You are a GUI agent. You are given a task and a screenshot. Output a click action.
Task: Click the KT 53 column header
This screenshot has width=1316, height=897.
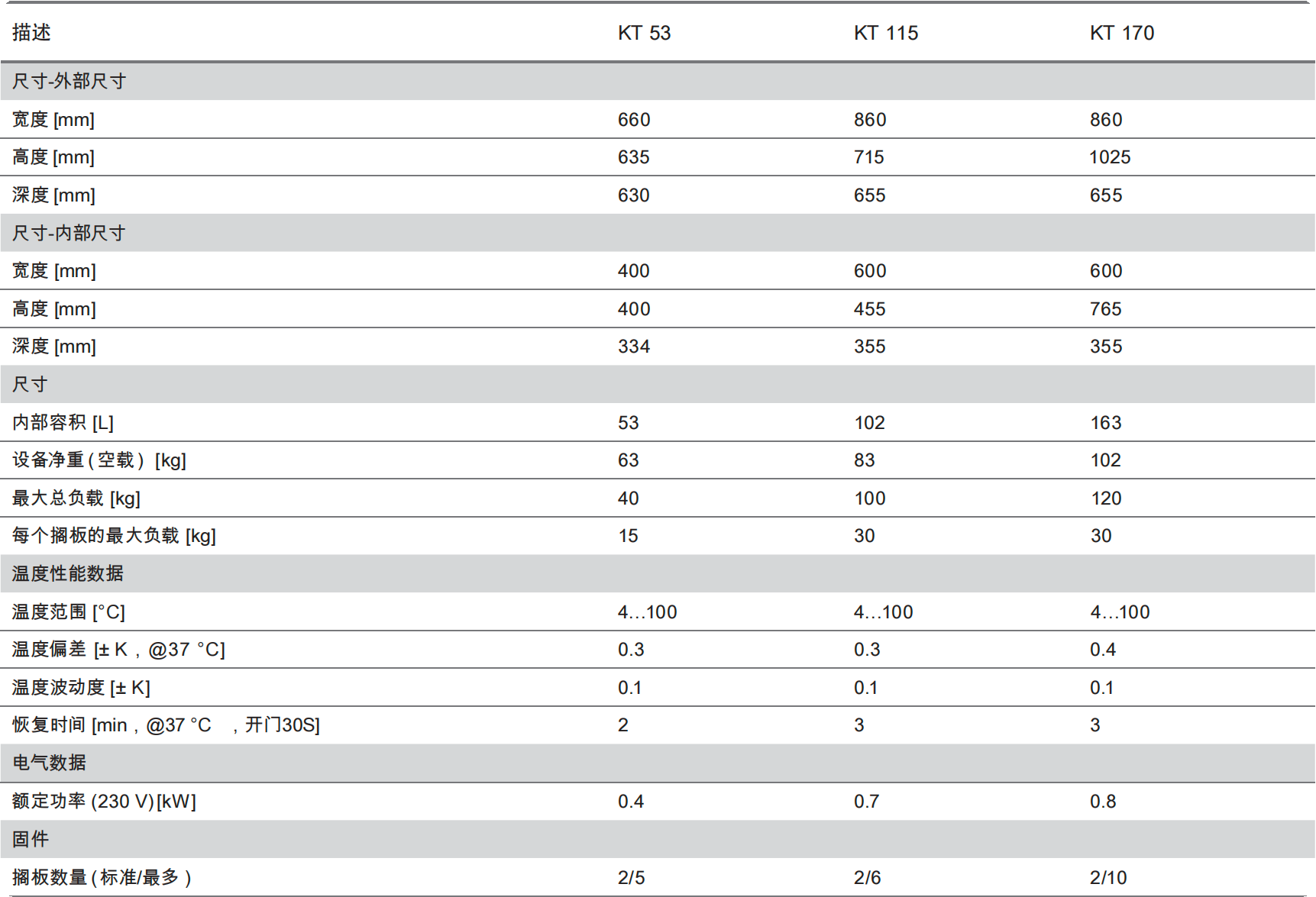644,33
